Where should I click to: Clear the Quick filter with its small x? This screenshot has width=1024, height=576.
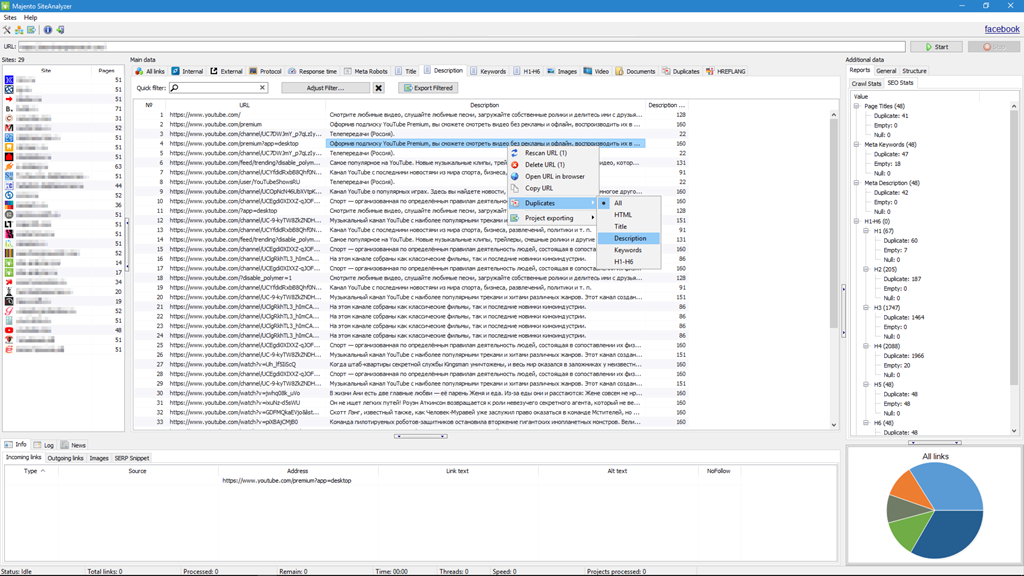coord(263,88)
